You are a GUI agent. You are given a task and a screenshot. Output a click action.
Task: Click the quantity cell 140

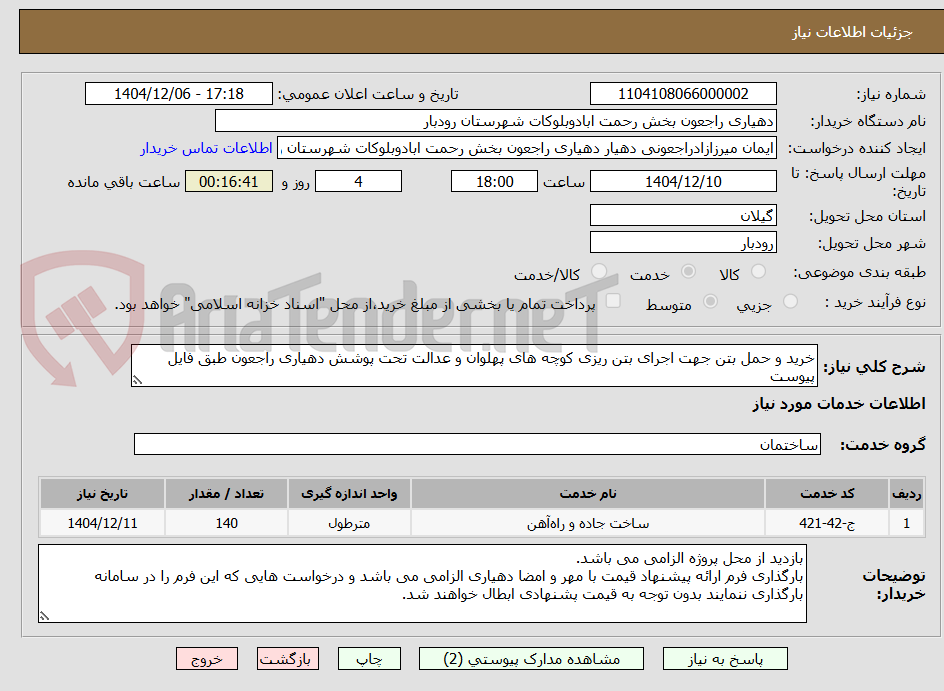(x=226, y=523)
